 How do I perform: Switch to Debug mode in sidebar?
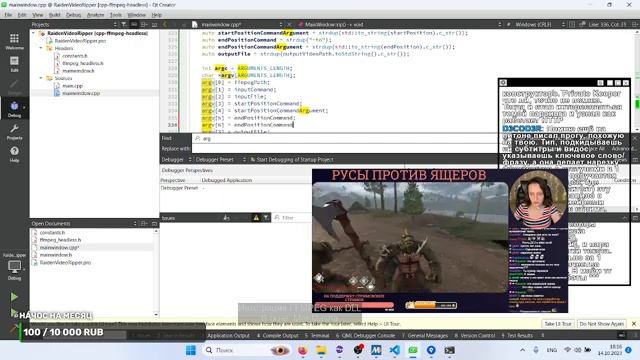tap(14, 109)
